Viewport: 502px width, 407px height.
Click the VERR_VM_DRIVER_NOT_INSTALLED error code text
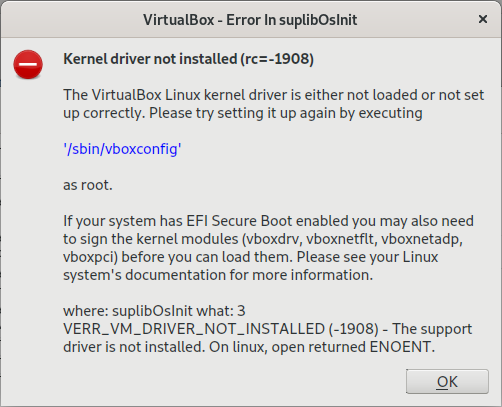[x=194, y=329]
